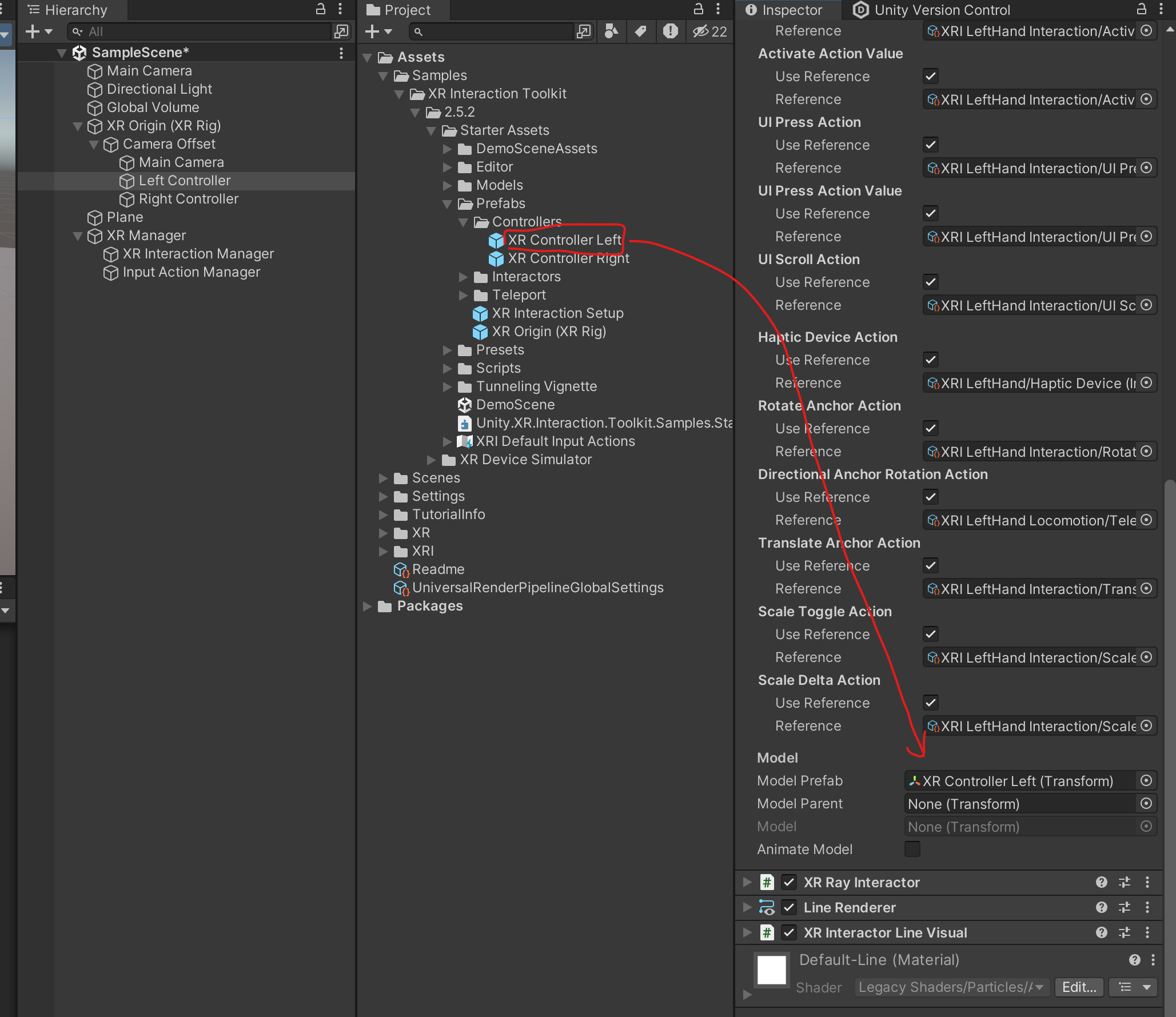1176x1017 pixels.
Task: Open XR Interactor Line Visual options menu
Action: click(1147, 932)
